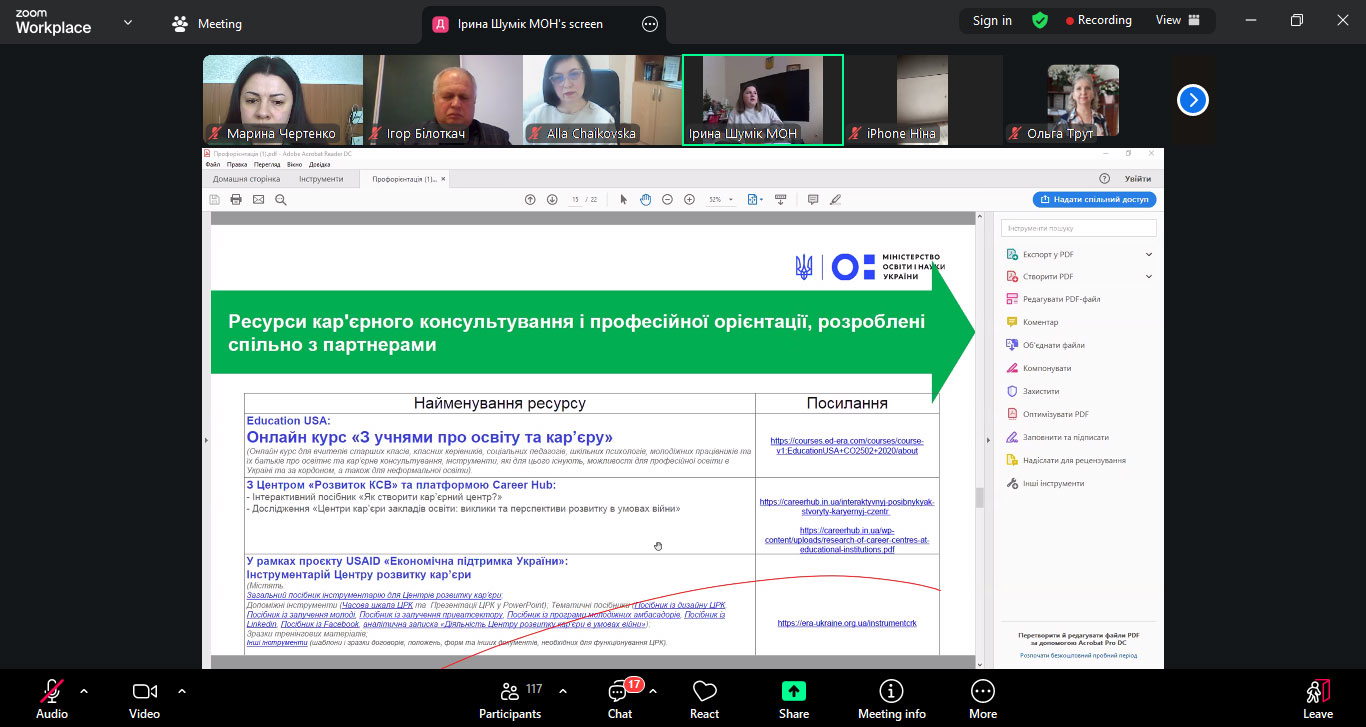Select the Meeting tab

pos(208,24)
